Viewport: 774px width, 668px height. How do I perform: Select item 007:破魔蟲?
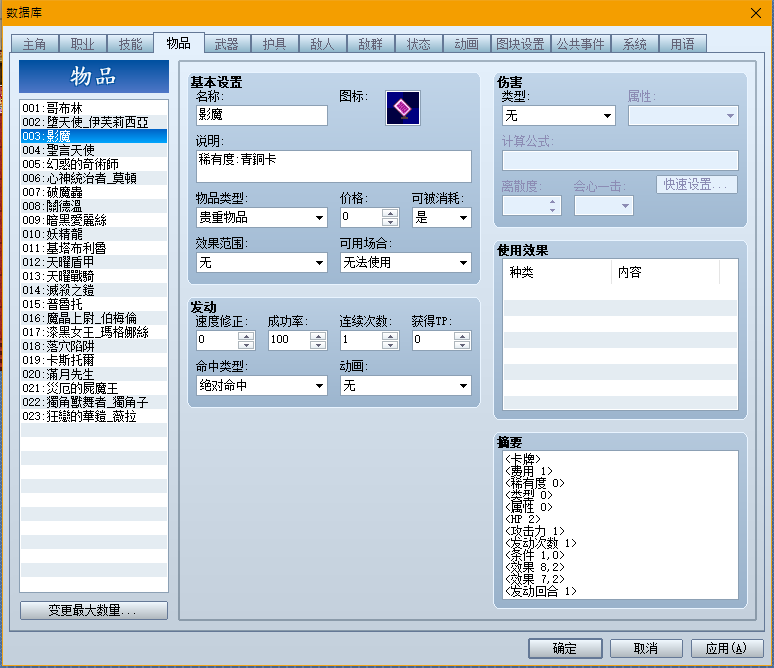(x=94, y=192)
